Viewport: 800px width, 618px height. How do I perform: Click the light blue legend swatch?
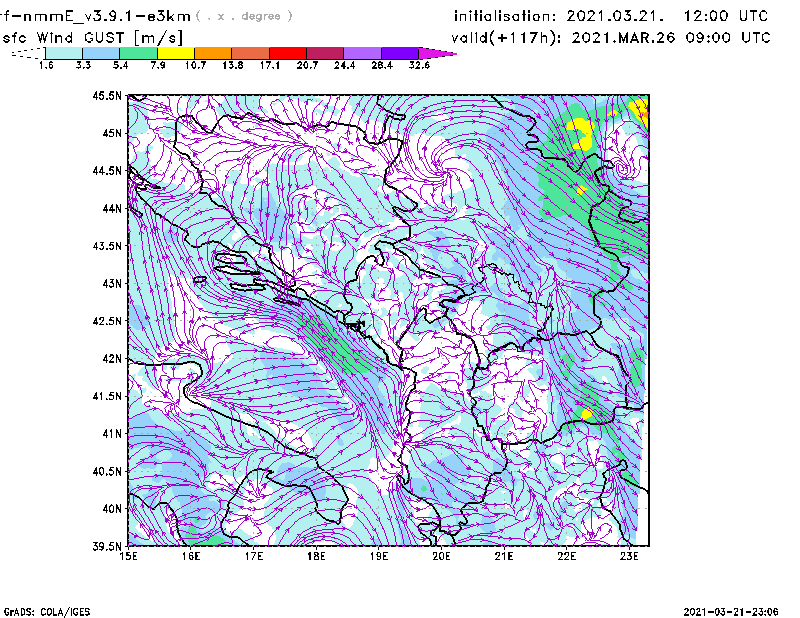(101, 53)
